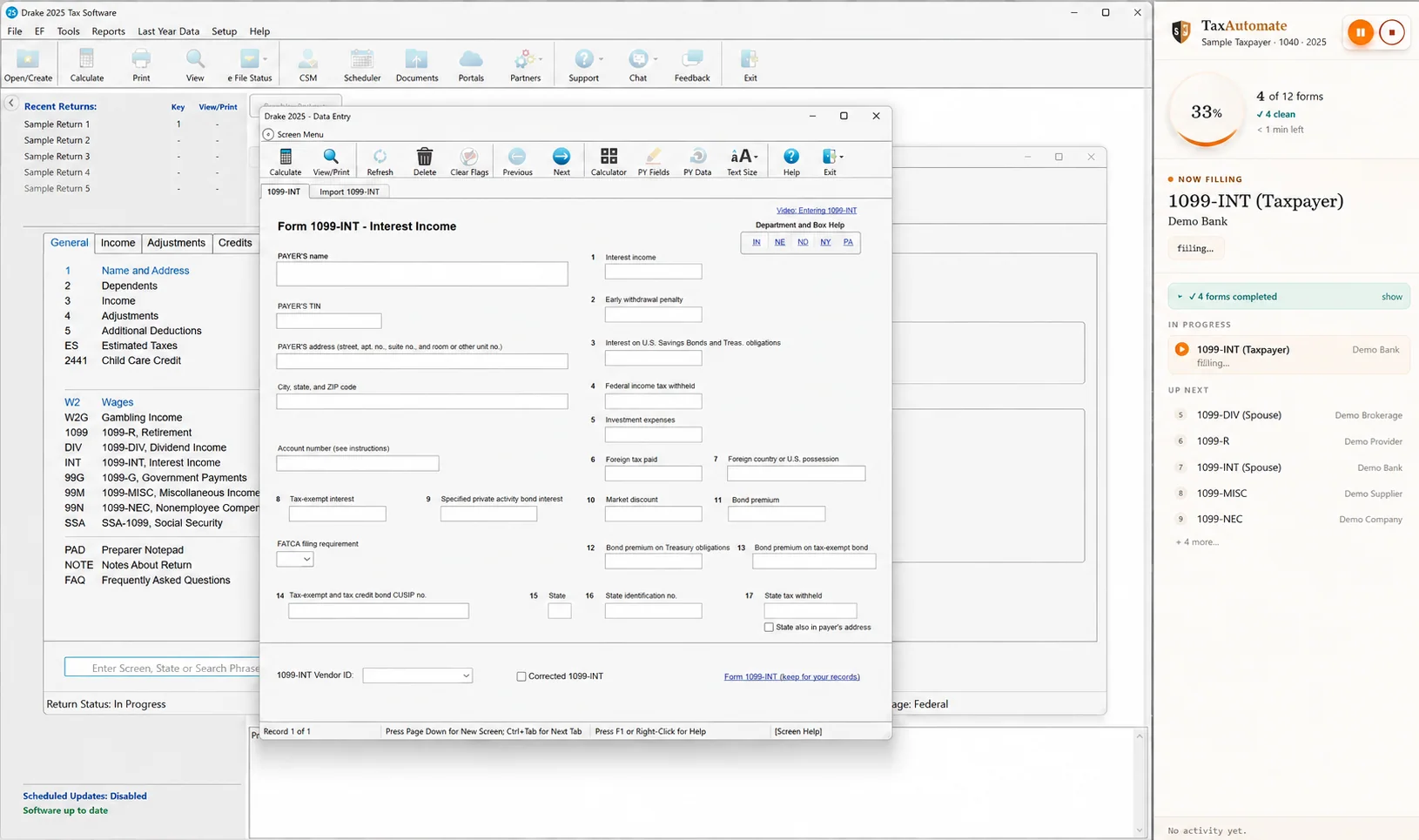The image size is (1419, 840).
Task: Click Help icon in Data Entry toolbar
Action: click(791, 162)
